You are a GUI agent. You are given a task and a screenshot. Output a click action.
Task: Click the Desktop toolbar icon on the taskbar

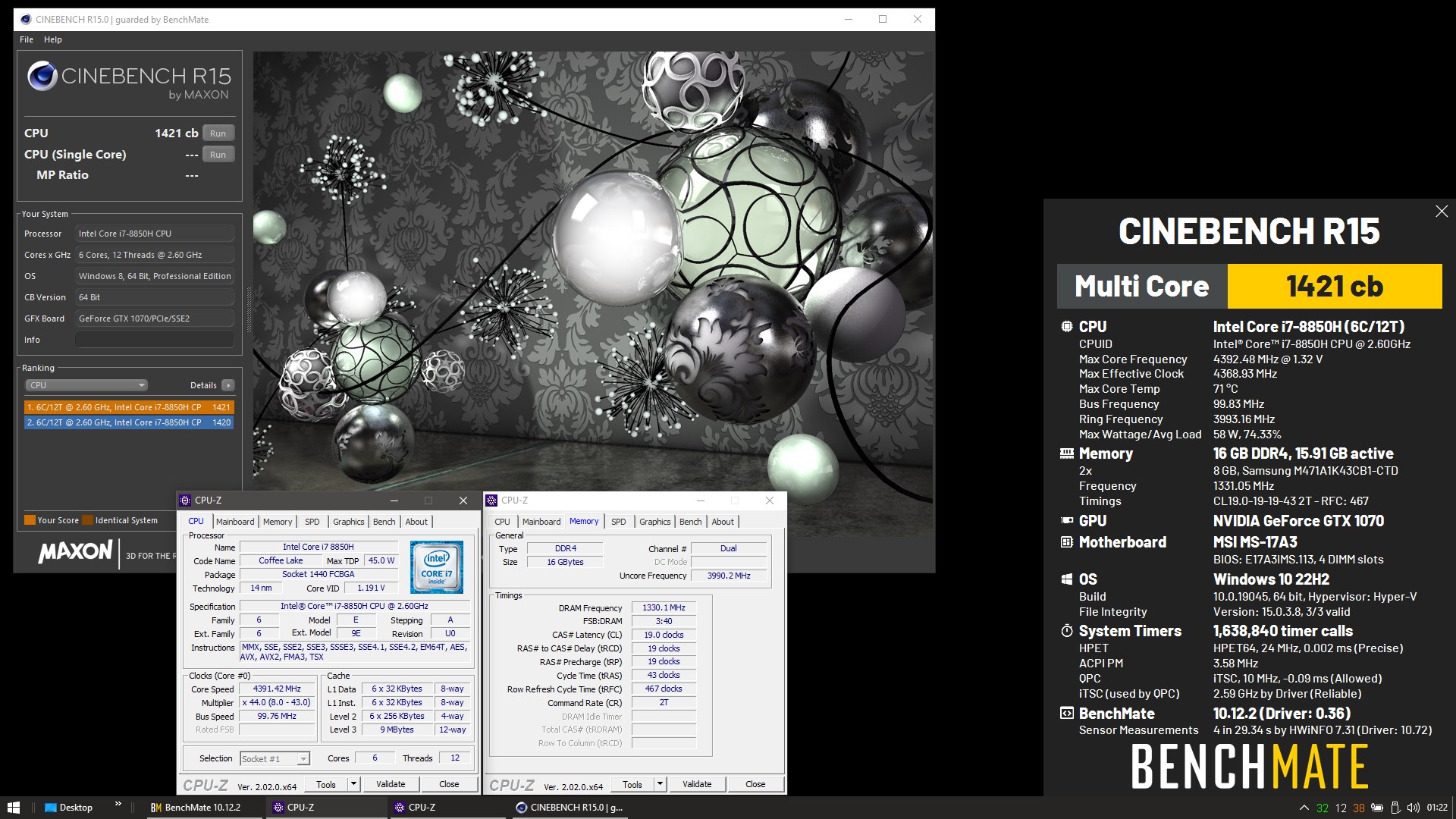[51, 808]
